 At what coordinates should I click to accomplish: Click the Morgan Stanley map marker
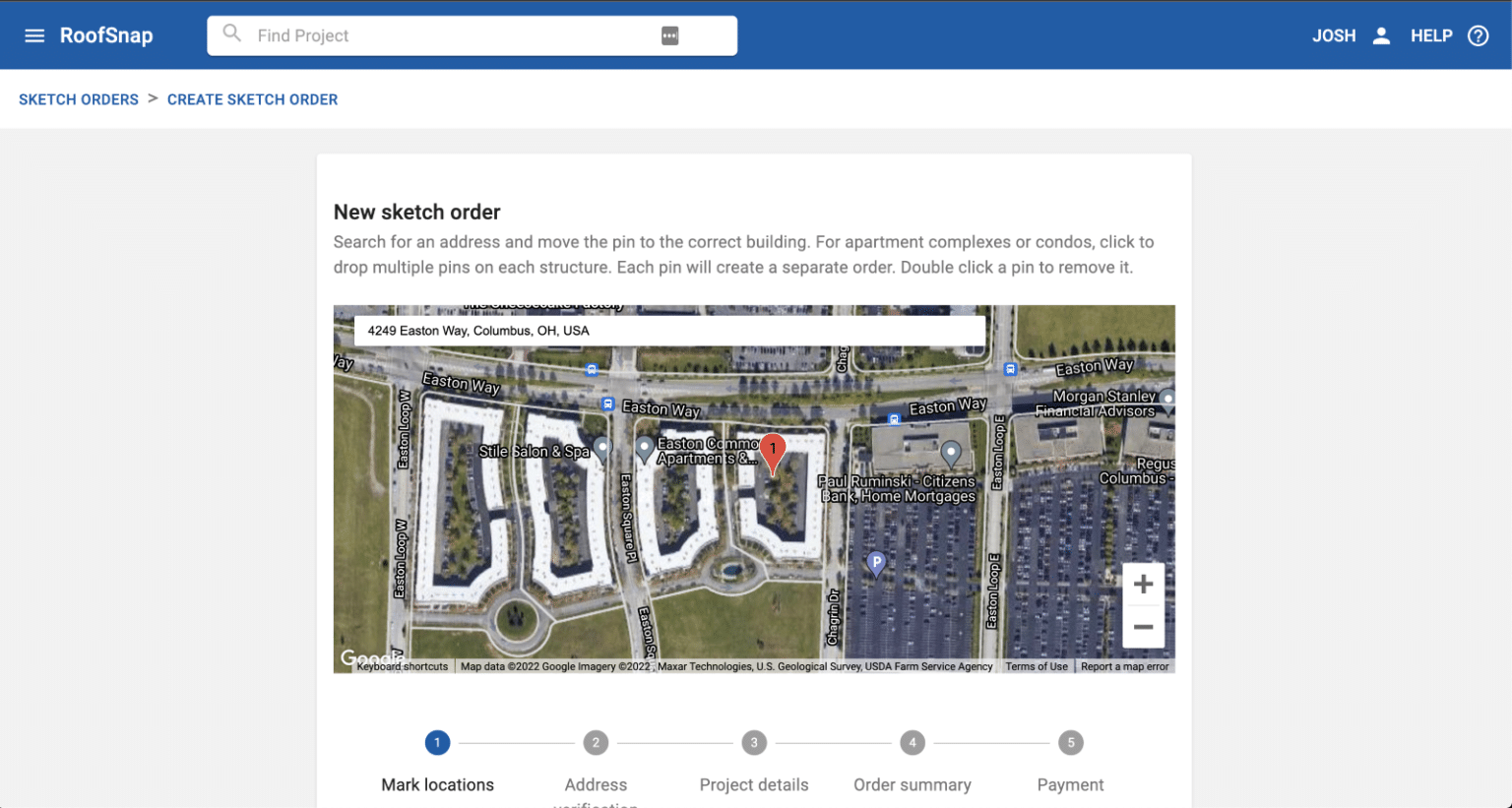(x=1167, y=400)
